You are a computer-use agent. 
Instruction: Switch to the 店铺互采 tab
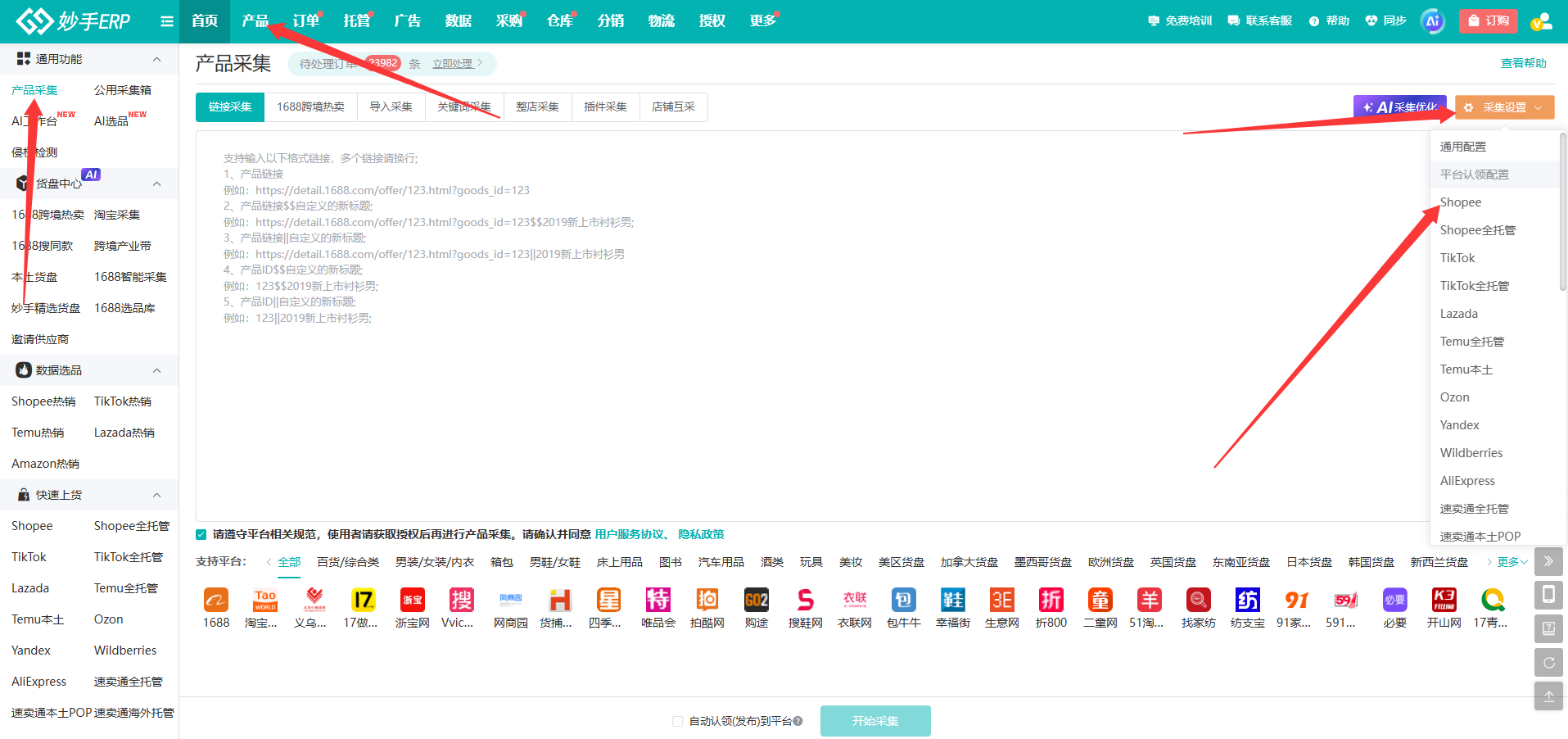coord(673,107)
